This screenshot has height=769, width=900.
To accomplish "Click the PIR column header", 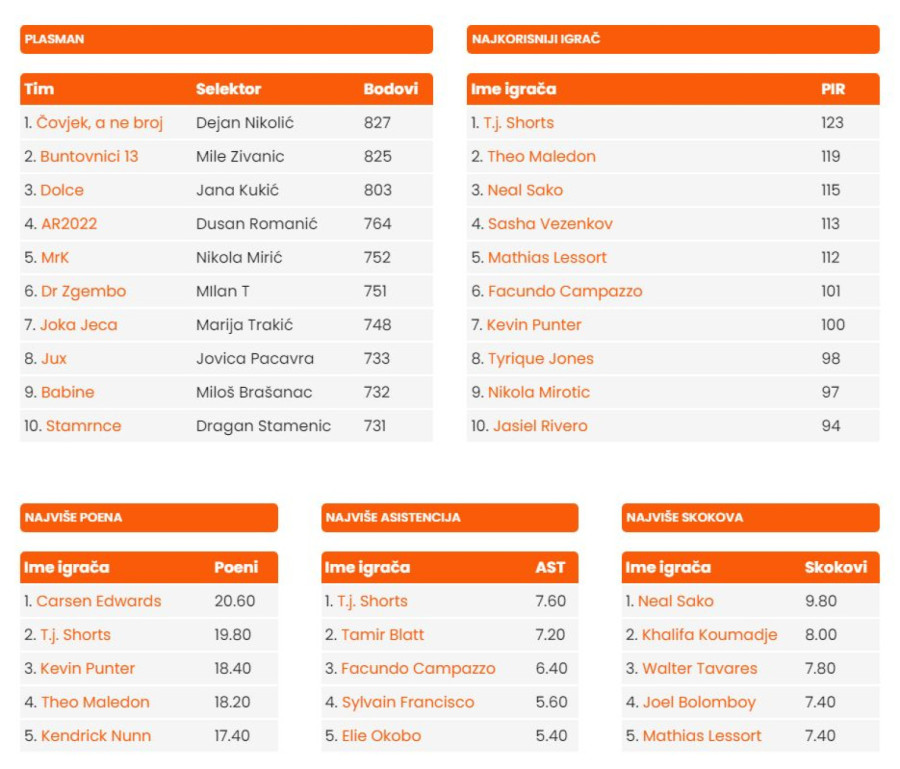I will click(x=833, y=89).
